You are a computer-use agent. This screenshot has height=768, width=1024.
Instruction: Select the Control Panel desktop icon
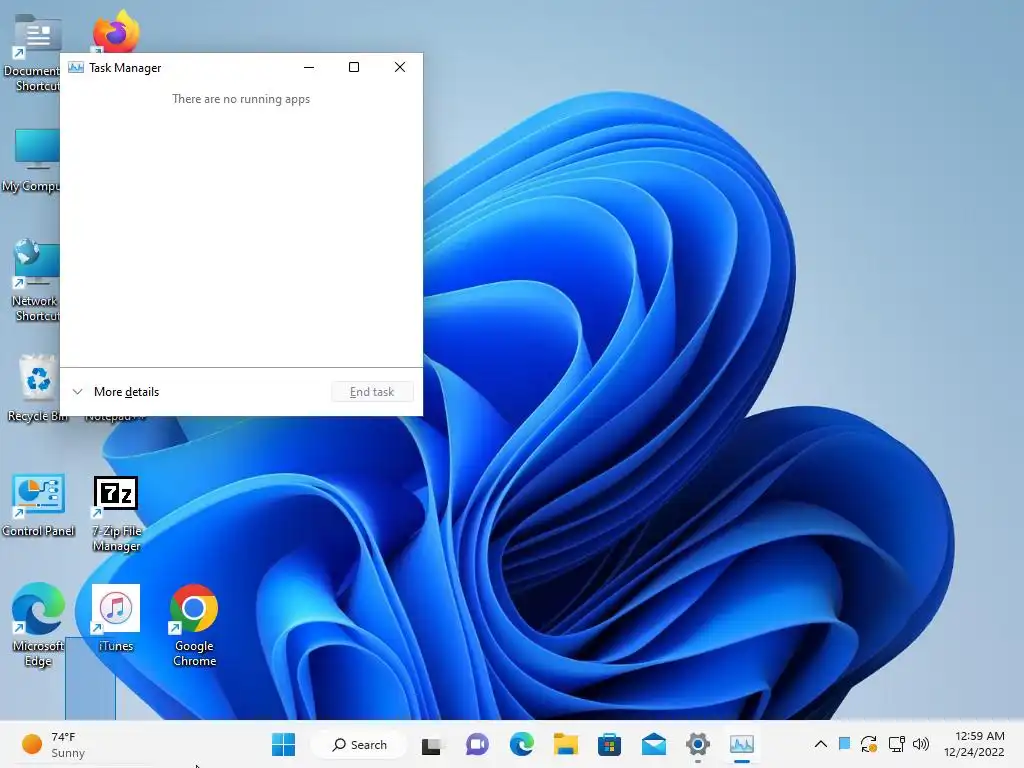tap(39, 505)
